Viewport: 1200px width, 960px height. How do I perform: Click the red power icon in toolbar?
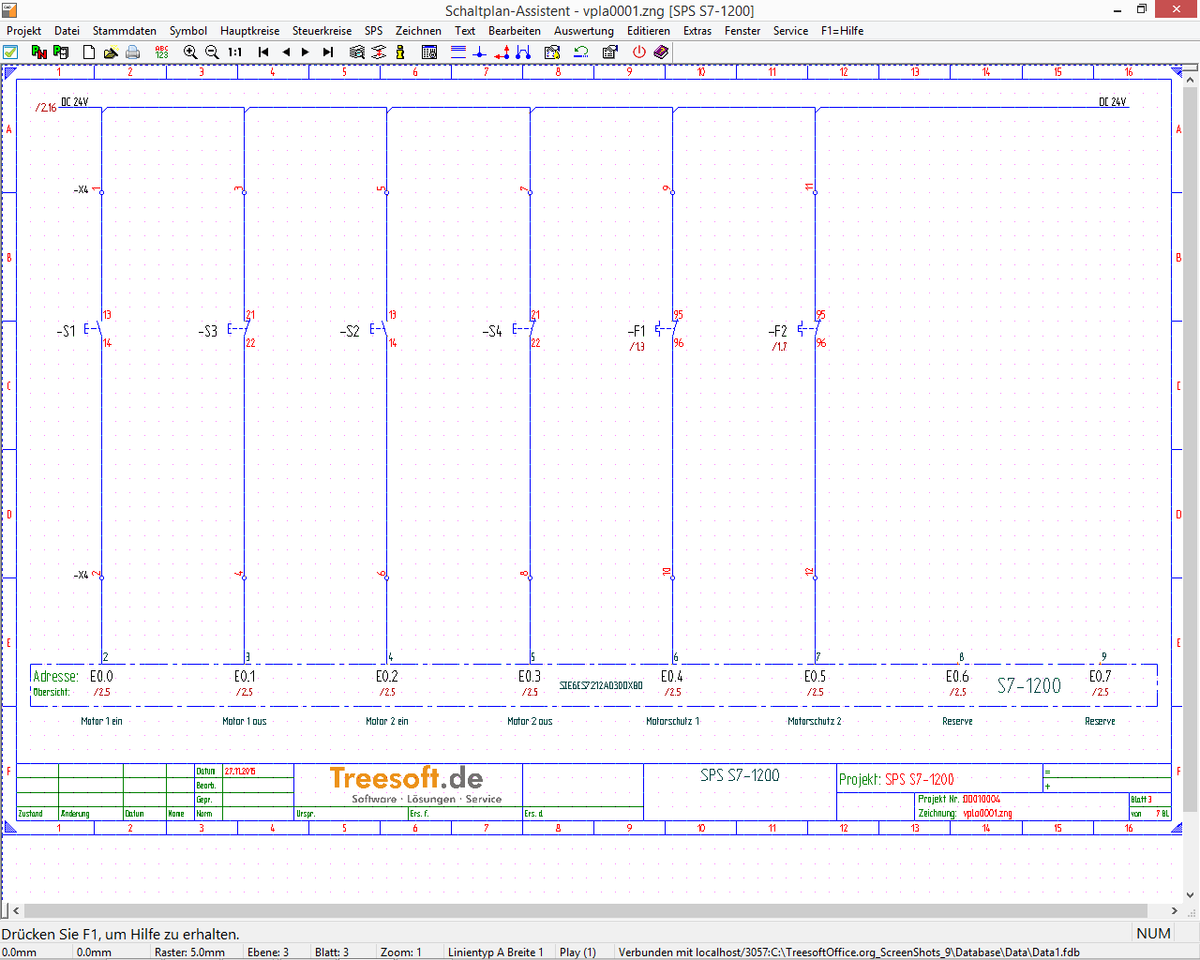640,51
